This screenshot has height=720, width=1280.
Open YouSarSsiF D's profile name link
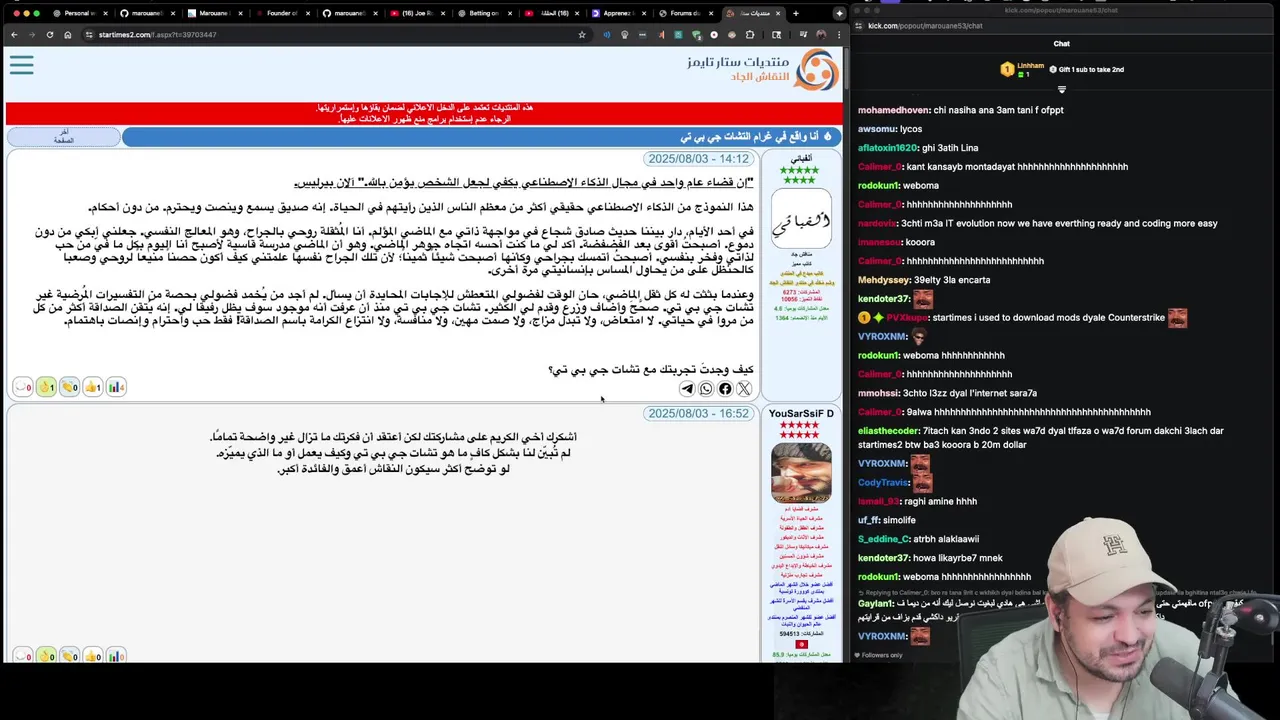[801, 413]
